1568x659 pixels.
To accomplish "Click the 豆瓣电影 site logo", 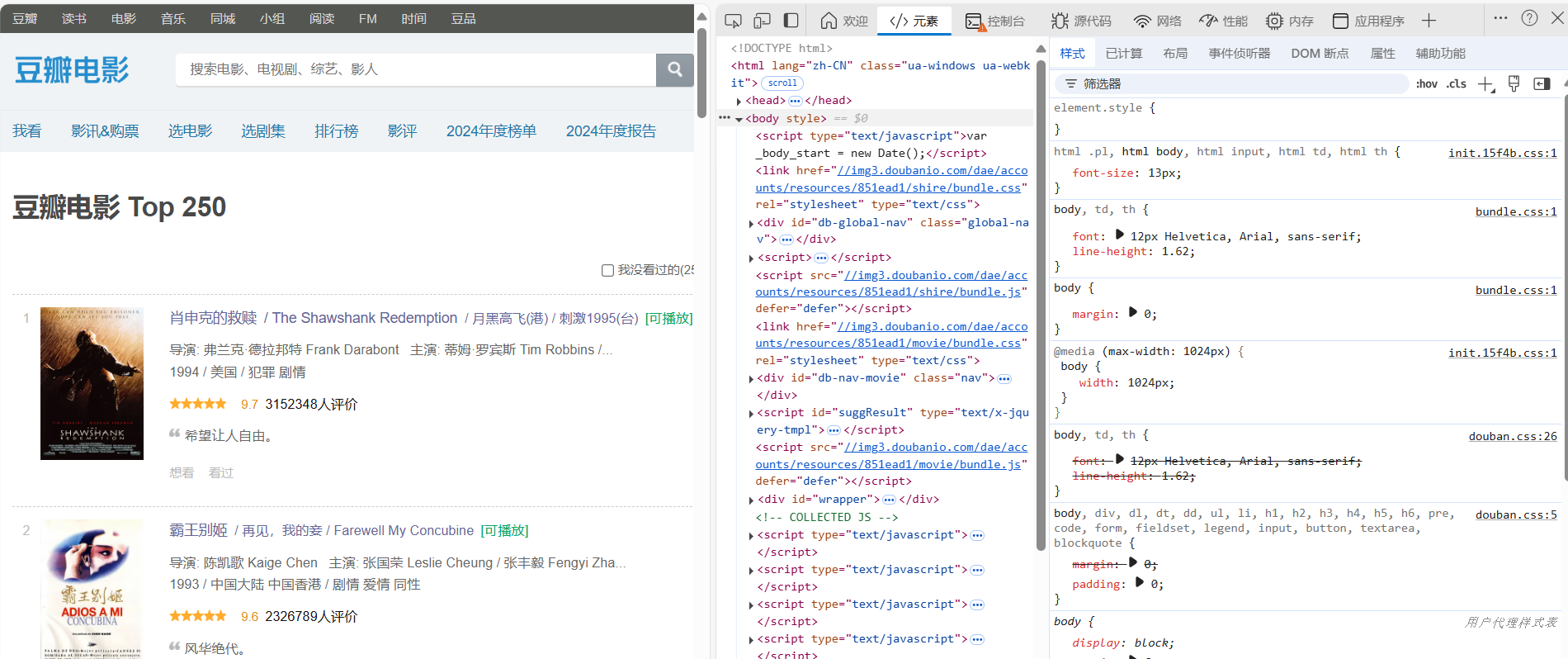I will point(72,70).
